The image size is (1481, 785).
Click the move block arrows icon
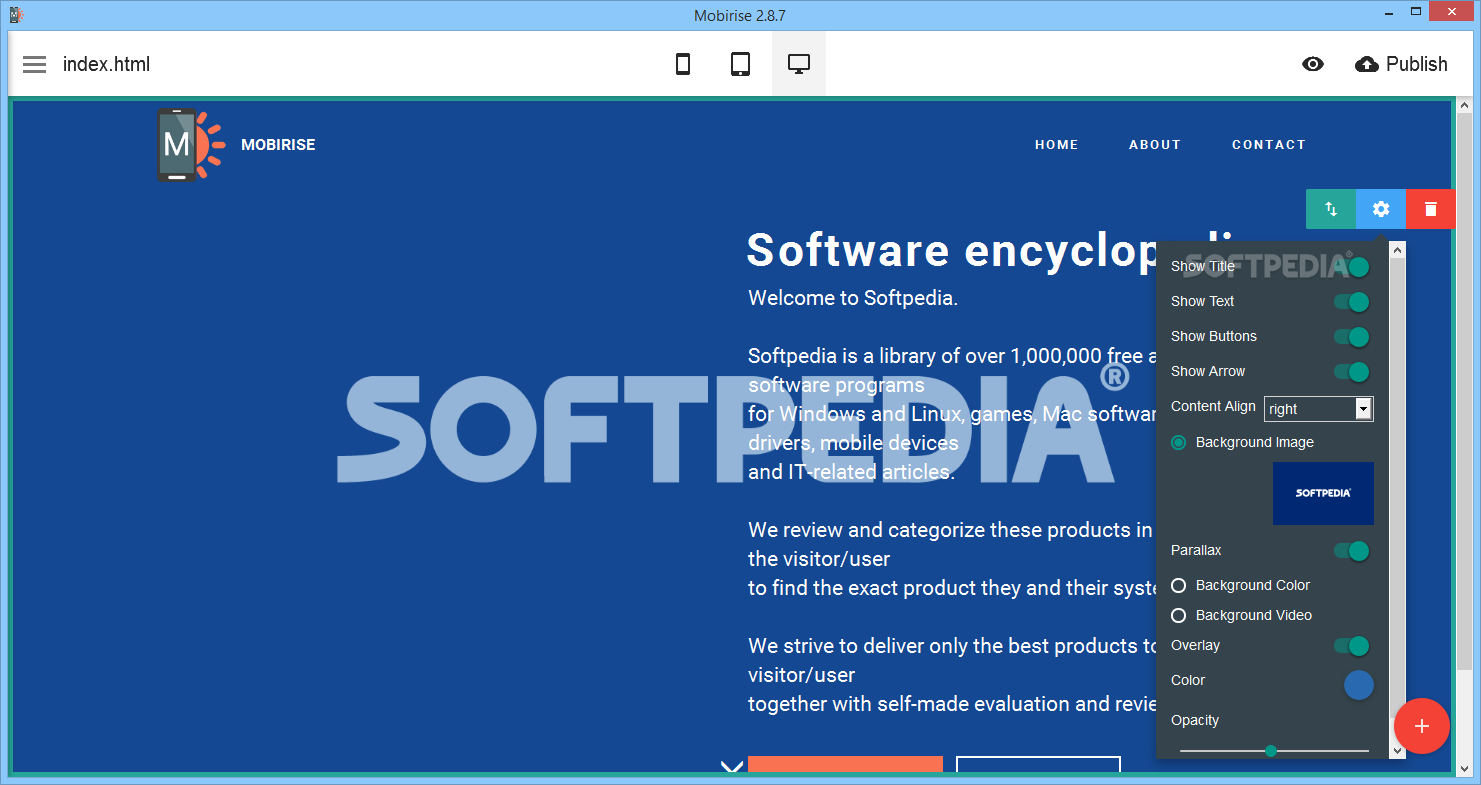point(1331,209)
